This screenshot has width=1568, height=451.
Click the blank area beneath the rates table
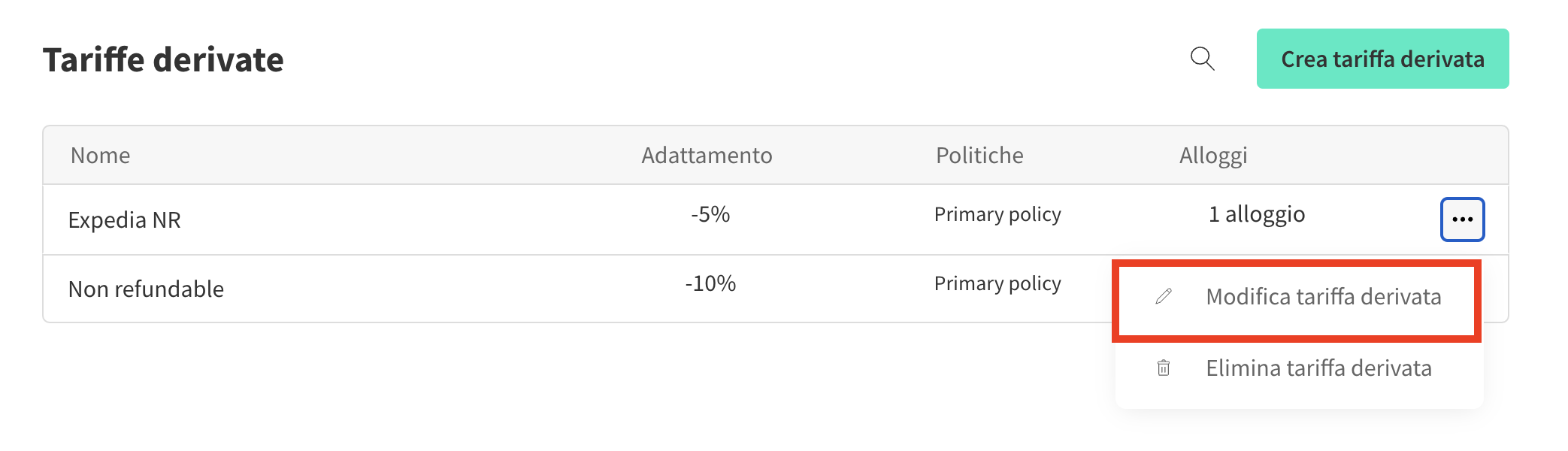571,387
